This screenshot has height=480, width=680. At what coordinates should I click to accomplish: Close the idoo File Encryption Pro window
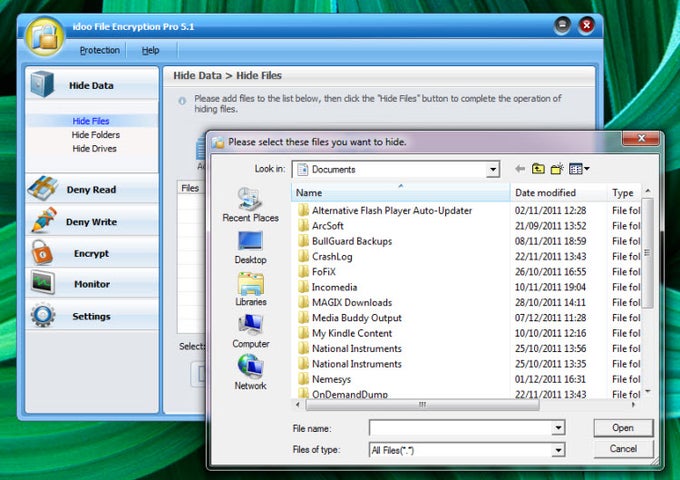[587, 26]
